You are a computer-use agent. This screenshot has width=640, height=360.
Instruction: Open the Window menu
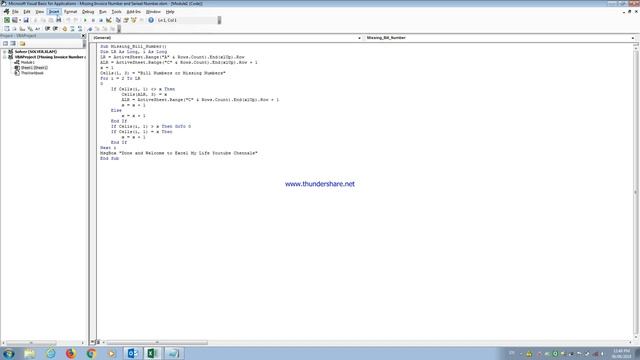click(x=153, y=12)
